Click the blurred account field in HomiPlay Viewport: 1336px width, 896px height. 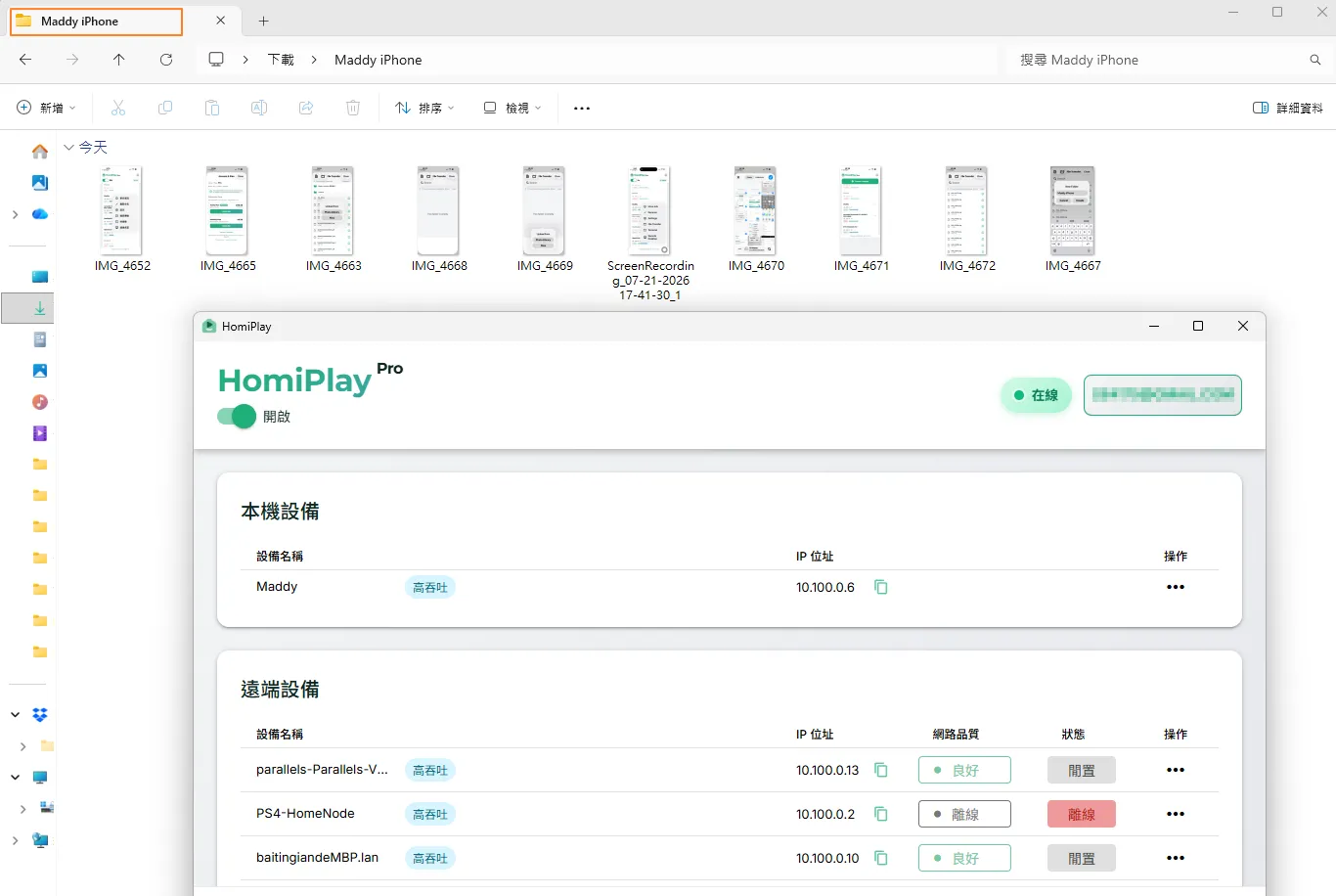click(1163, 395)
